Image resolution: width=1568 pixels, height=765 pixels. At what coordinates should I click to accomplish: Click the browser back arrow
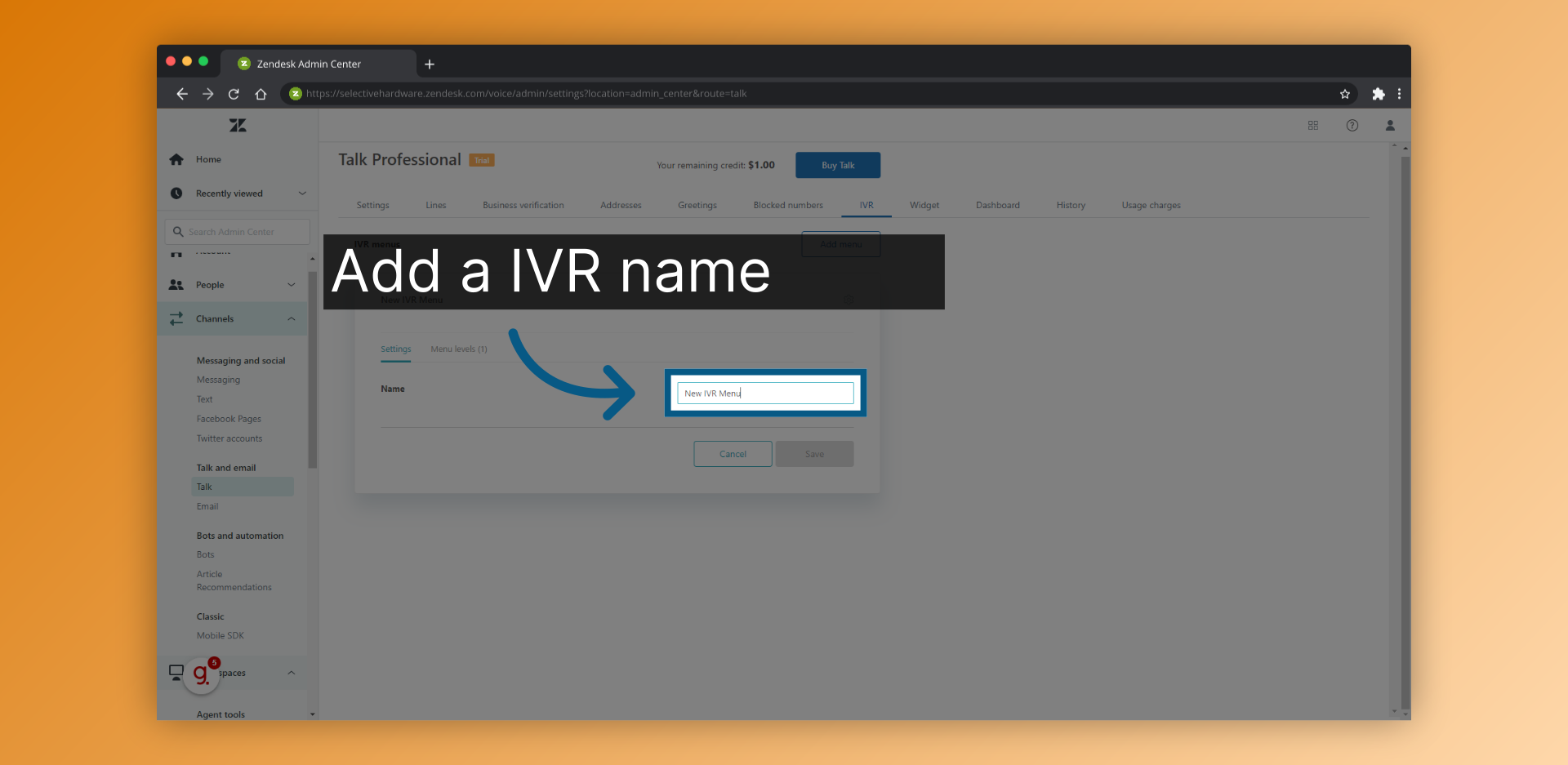coord(182,94)
